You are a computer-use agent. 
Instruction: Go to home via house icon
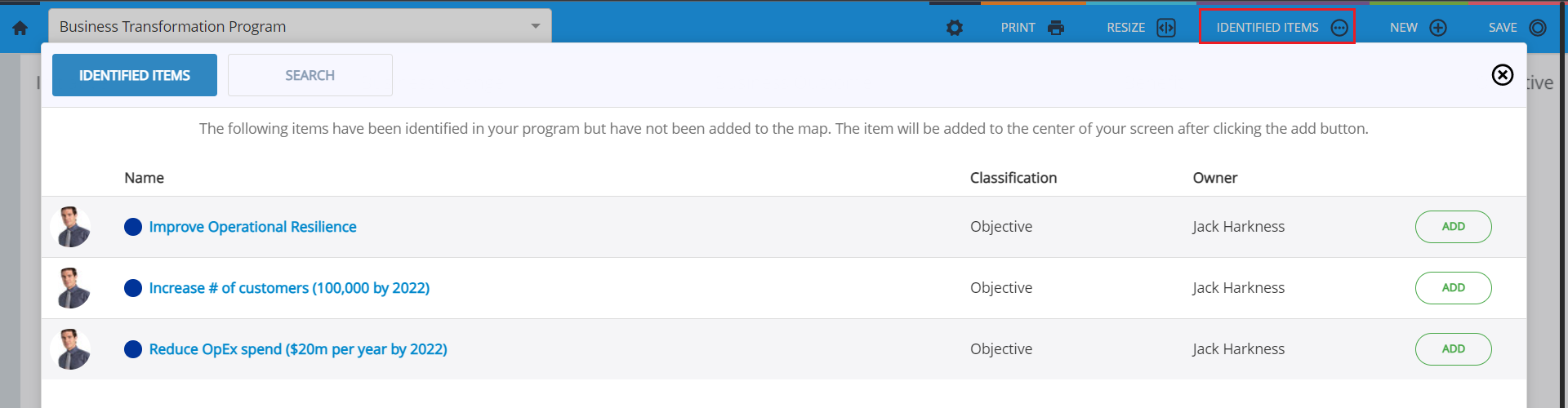click(20, 28)
